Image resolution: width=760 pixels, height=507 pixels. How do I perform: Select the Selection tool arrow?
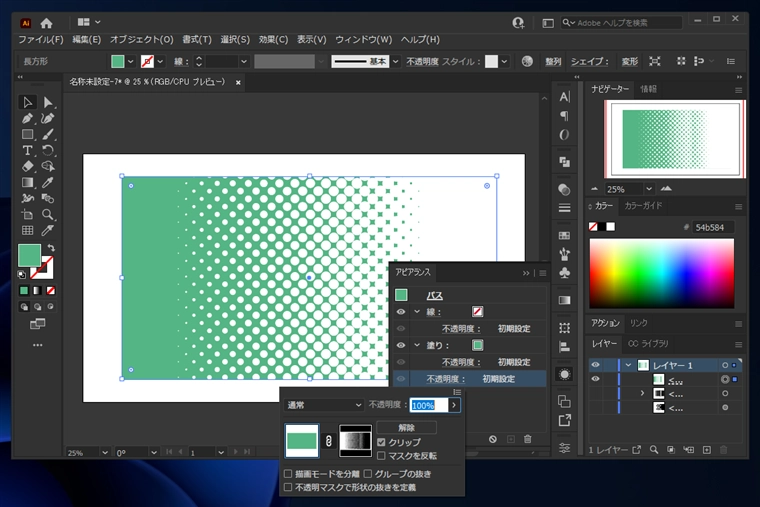pyautogui.click(x=27, y=102)
